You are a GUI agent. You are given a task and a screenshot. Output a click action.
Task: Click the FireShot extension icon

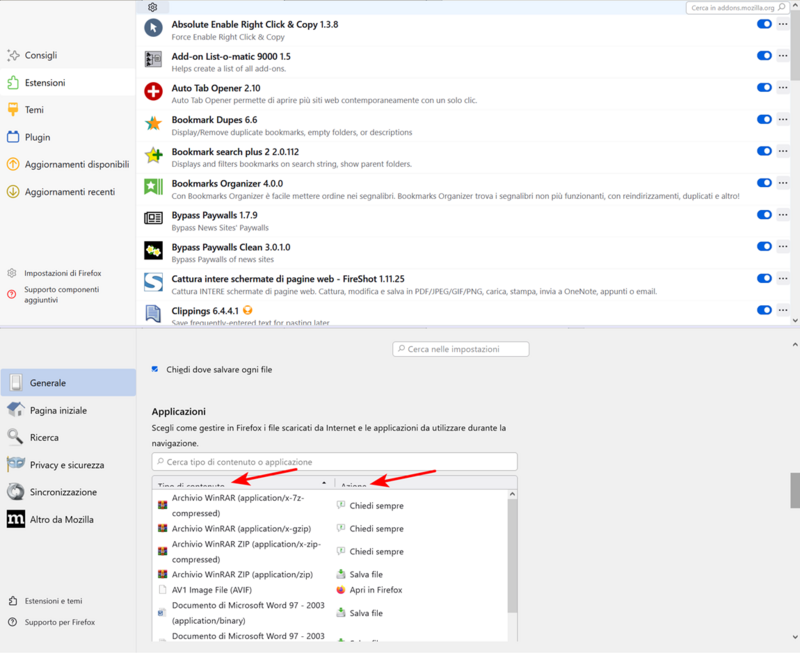pyautogui.click(x=153, y=282)
